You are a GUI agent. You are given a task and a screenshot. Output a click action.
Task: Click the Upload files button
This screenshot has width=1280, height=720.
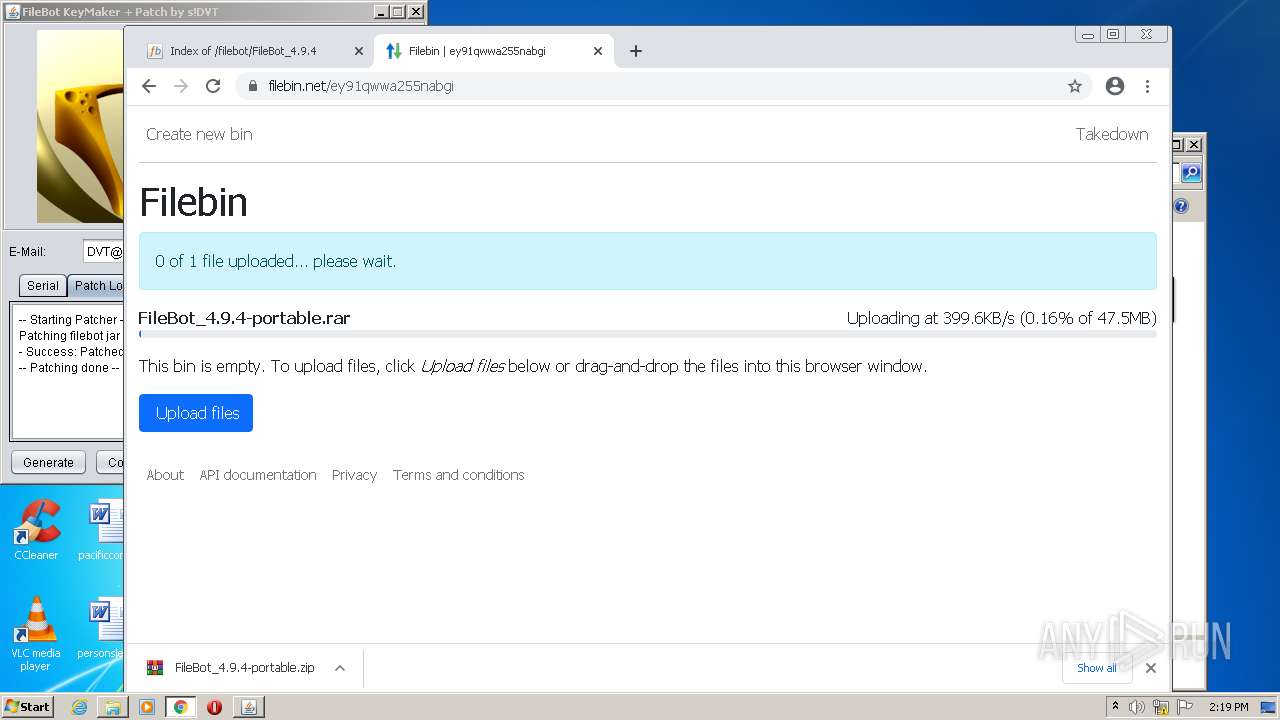(196, 413)
